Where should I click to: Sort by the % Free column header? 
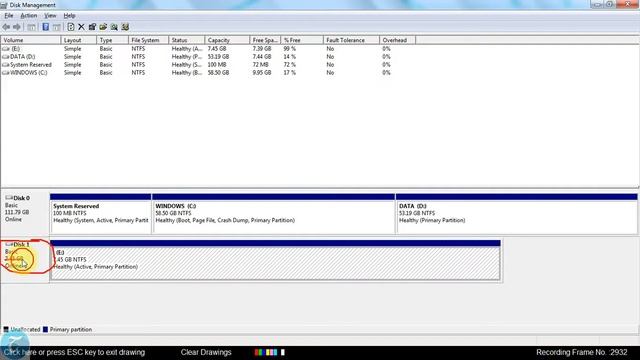pyautogui.click(x=302, y=40)
